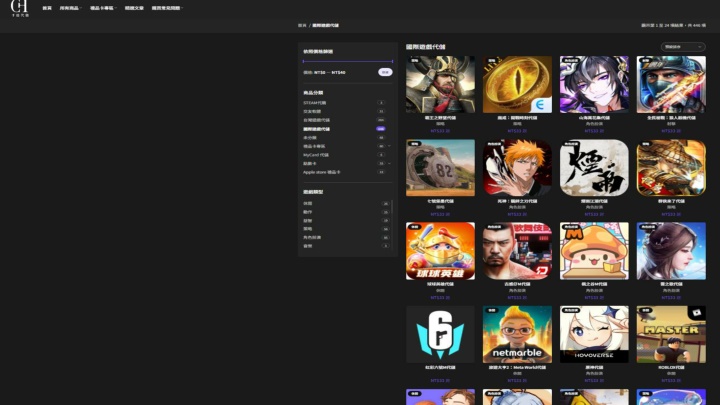Open the stone gear numbered 82 thumbnail

tap(440, 168)
